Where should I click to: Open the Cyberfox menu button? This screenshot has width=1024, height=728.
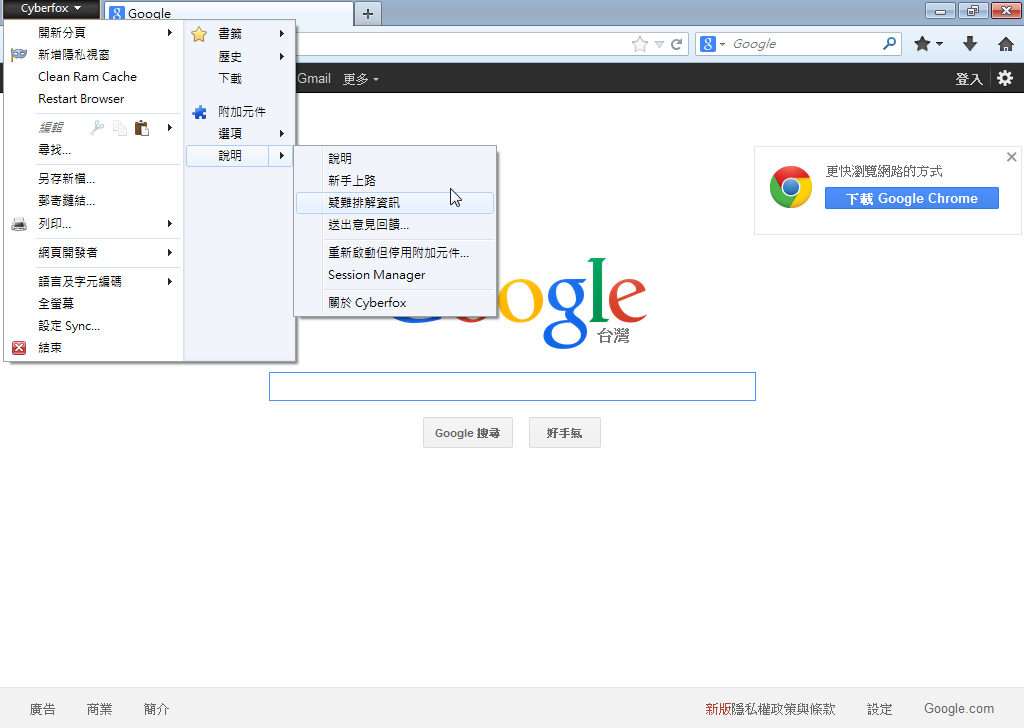pyautogui.click(x=51, y=8)
